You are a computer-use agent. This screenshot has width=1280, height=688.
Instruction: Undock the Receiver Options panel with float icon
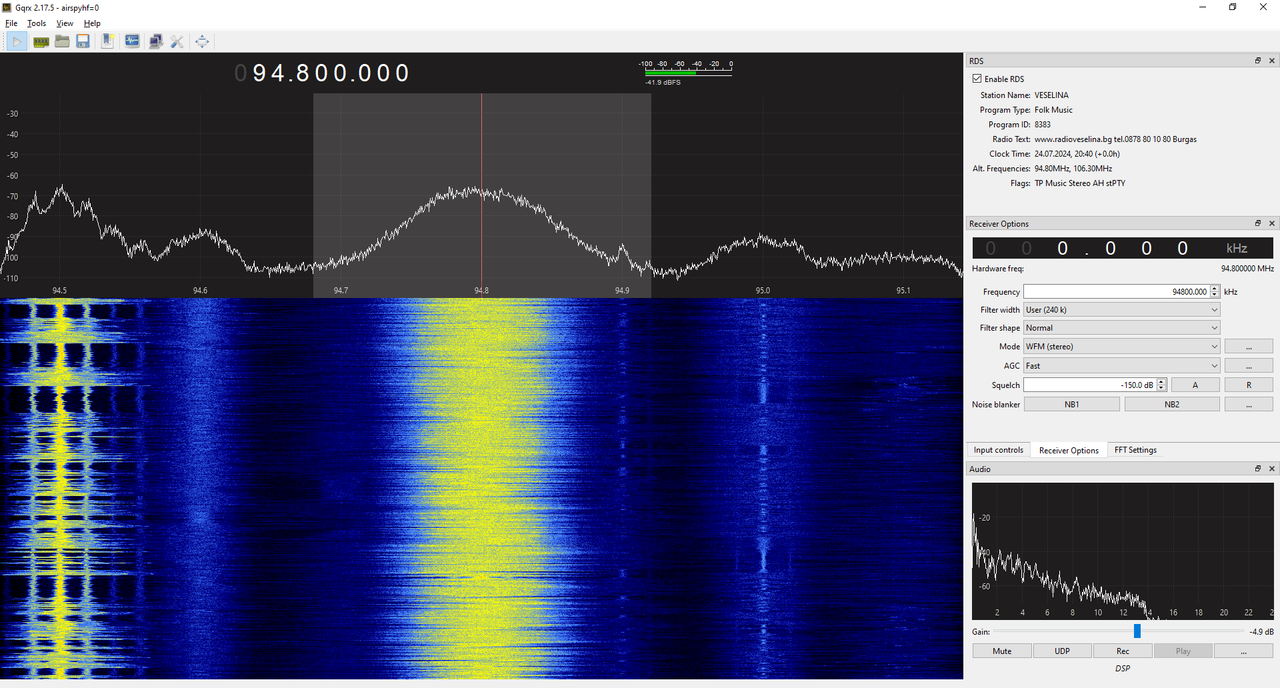(x=1258, y=224)
